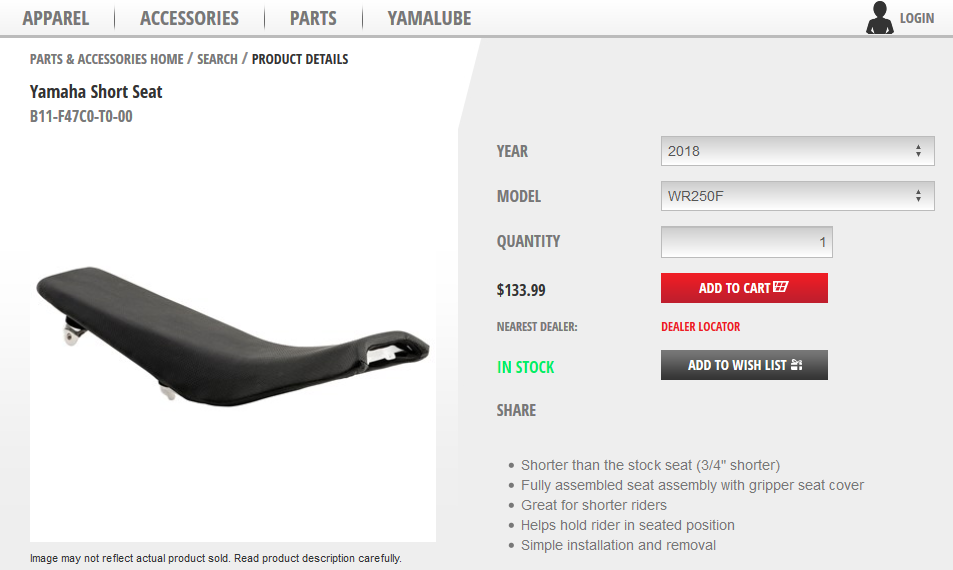Click the Product Details breadcrumb
Viewport: 953px width, 570px height.
[x=300, y=59]
